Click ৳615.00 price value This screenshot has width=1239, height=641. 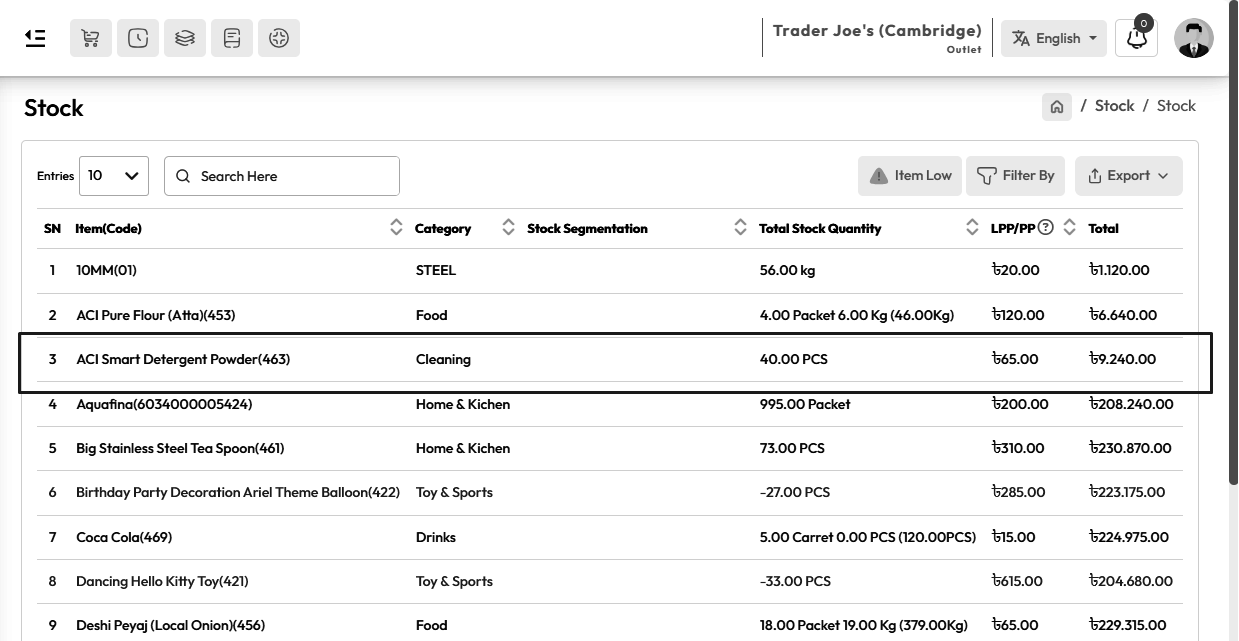(x=1017, y=581)
